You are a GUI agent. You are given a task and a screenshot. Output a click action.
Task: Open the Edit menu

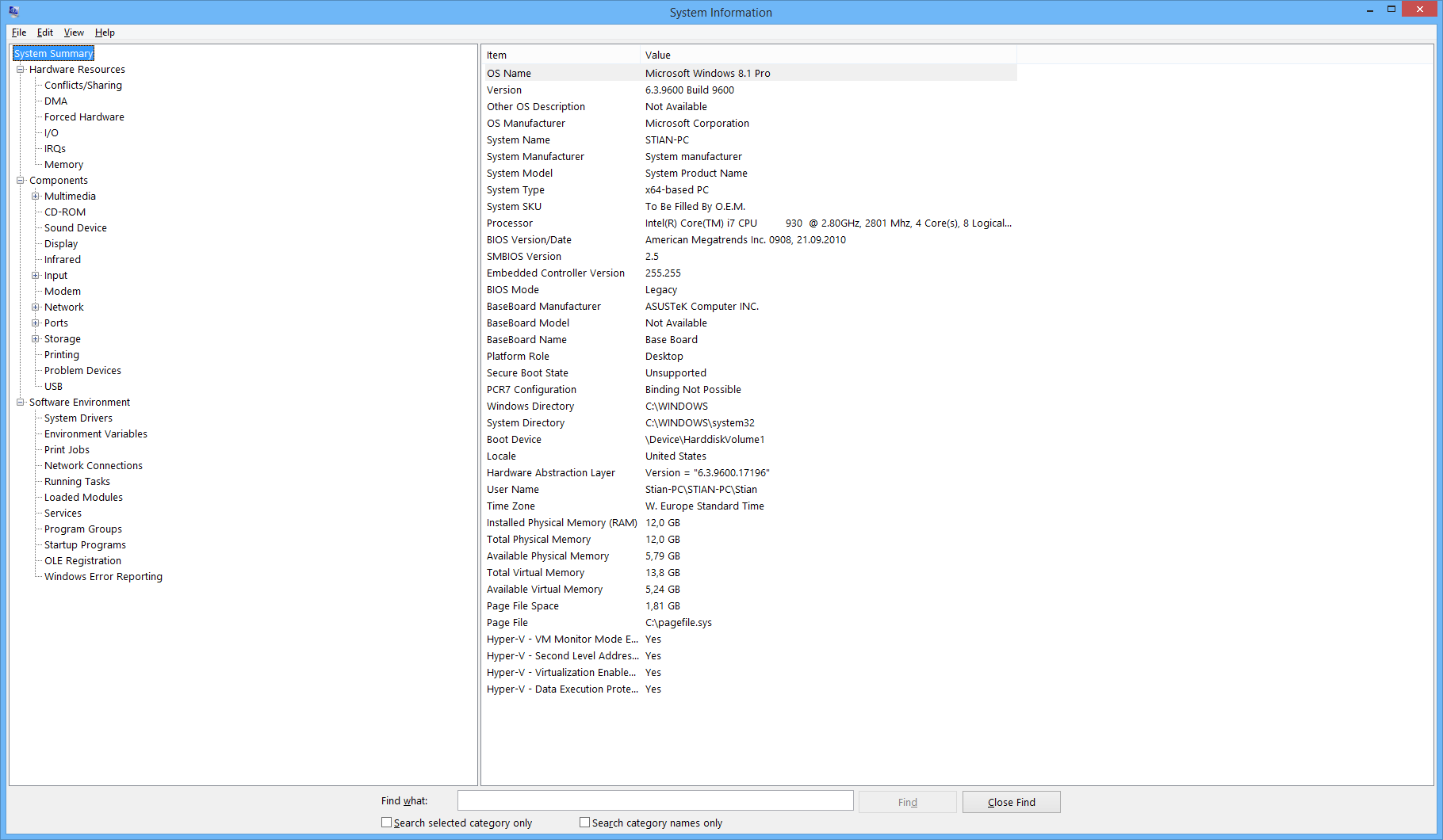[x=45, y=32]
